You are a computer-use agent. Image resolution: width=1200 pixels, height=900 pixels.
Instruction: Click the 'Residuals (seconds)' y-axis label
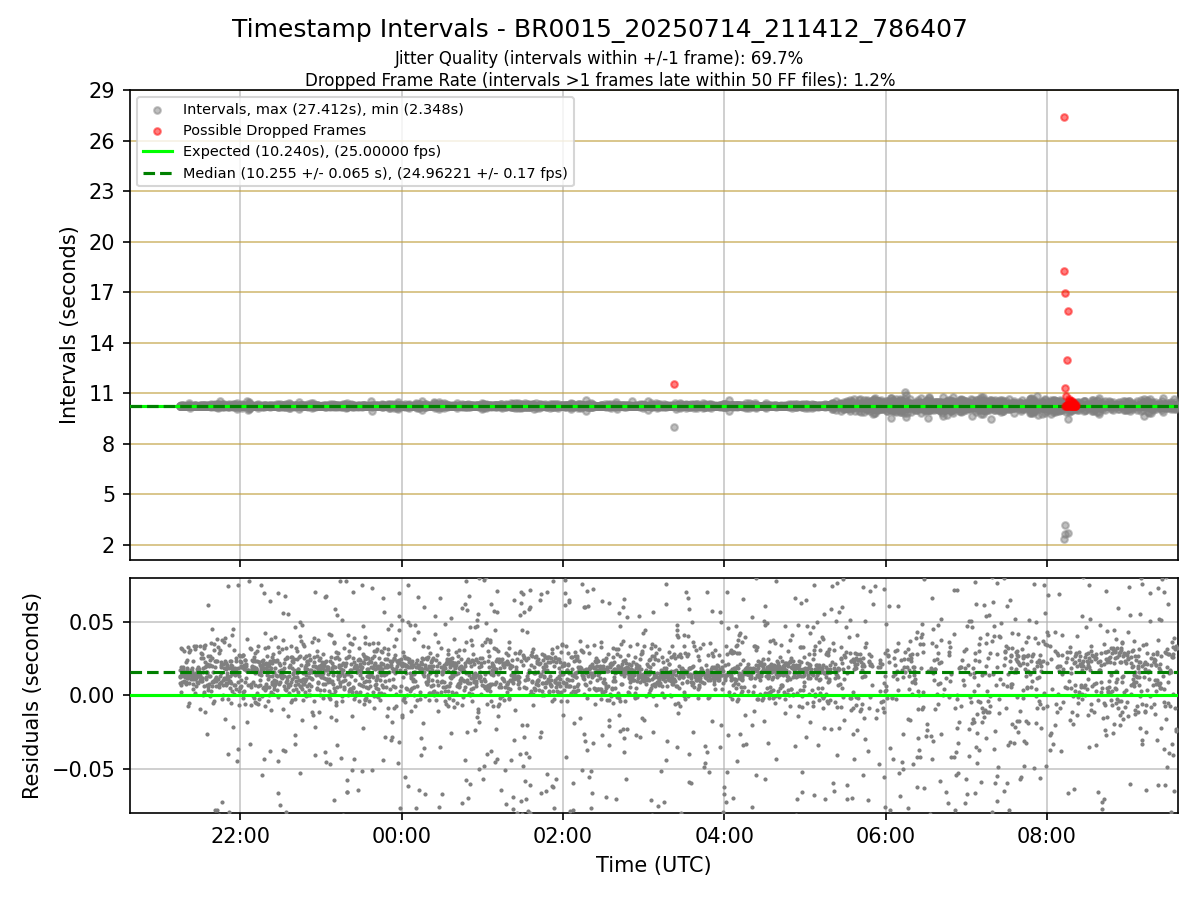point(32,695)
